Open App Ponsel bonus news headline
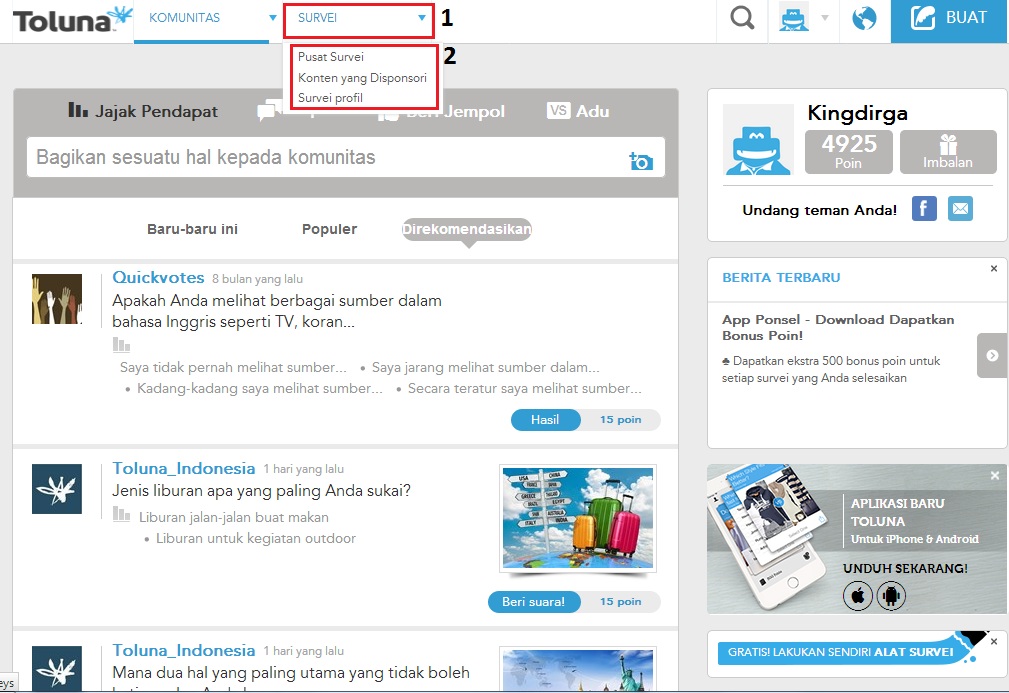The image size is (1009, 693). pos(838,328)
